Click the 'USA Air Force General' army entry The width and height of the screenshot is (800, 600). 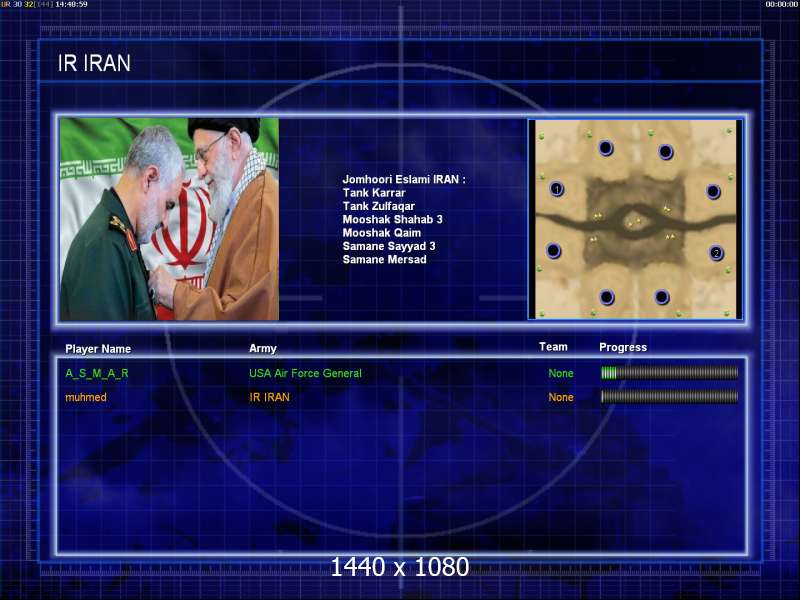(305, 373)
